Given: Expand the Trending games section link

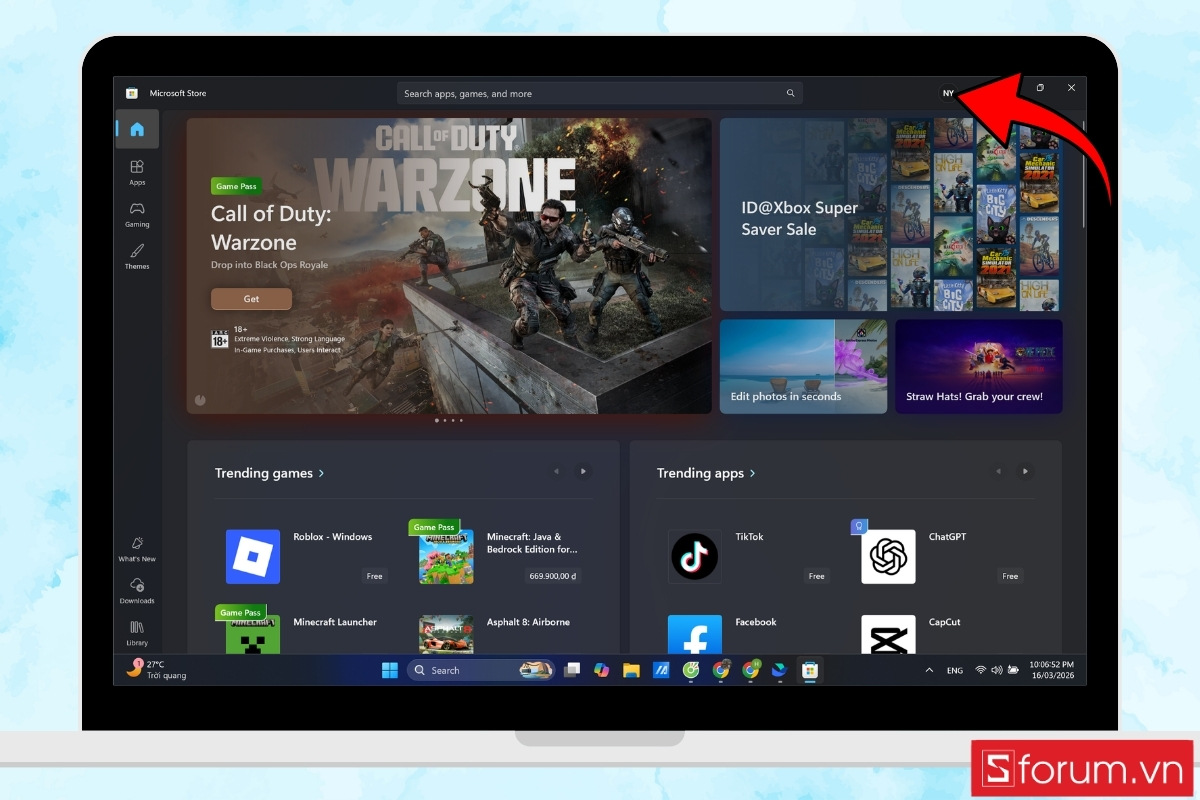Looking at the screenshot, I should click(269, 473).
